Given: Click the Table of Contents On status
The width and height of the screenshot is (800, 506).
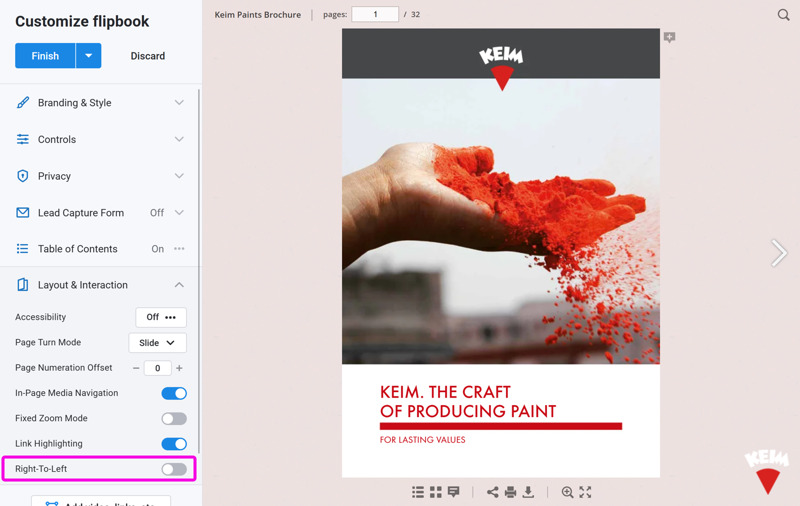Looking at the screenshot, I should click(157, 249).
